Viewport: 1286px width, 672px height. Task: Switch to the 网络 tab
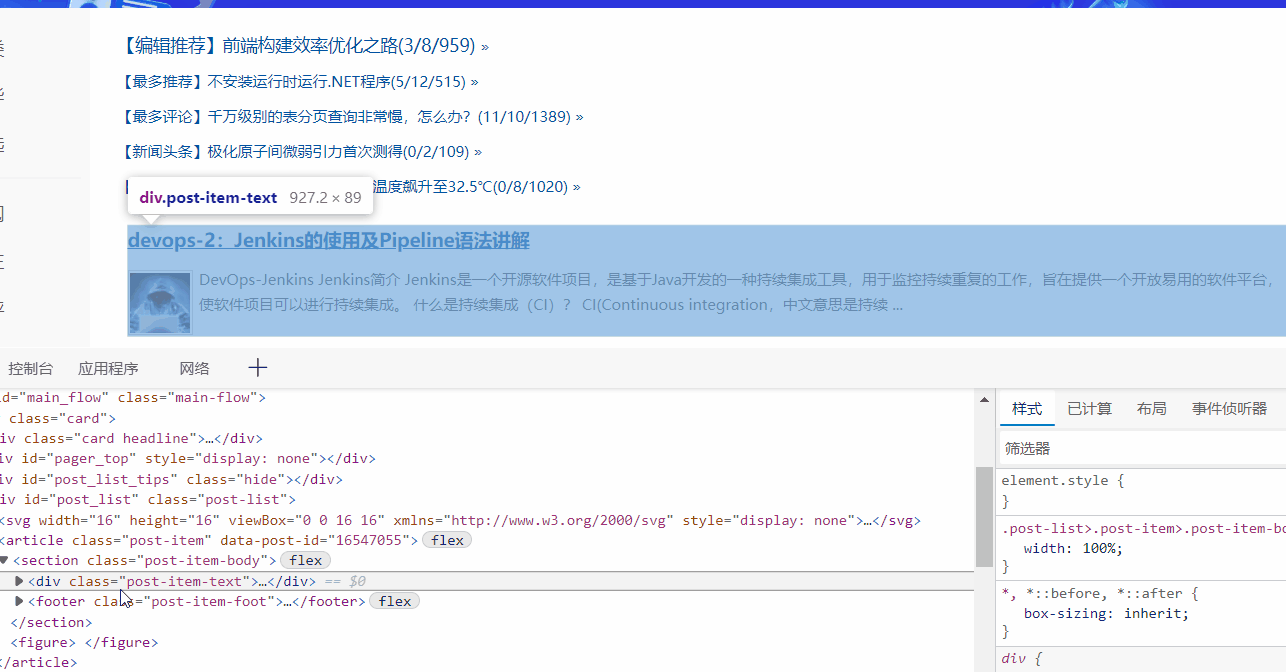click(x=194, y=368)
